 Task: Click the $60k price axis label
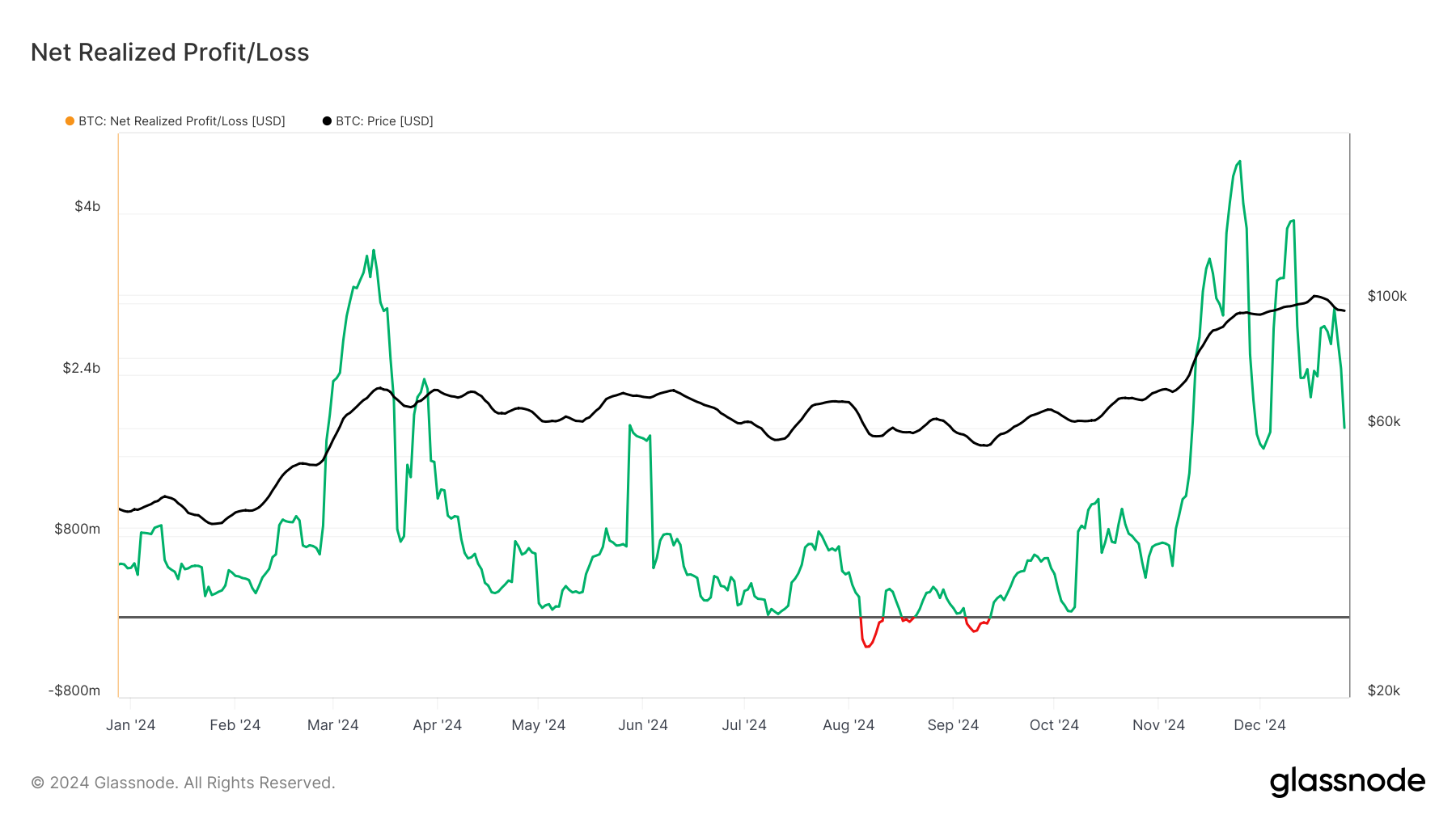pyautogui.click(x=1383, y=421)
